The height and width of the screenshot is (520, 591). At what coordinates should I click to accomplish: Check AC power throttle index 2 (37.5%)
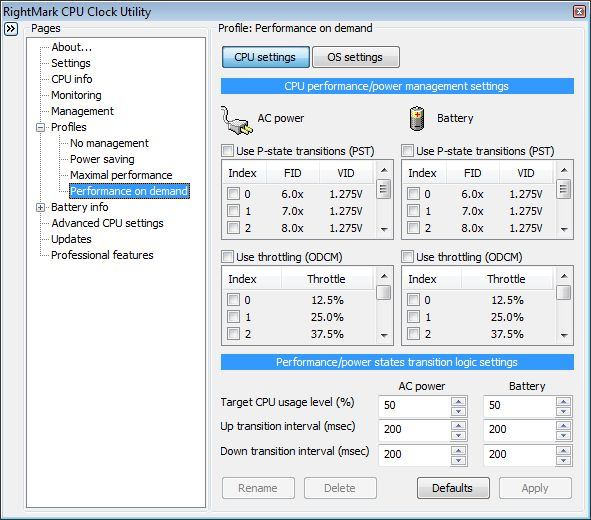[233, 333]
